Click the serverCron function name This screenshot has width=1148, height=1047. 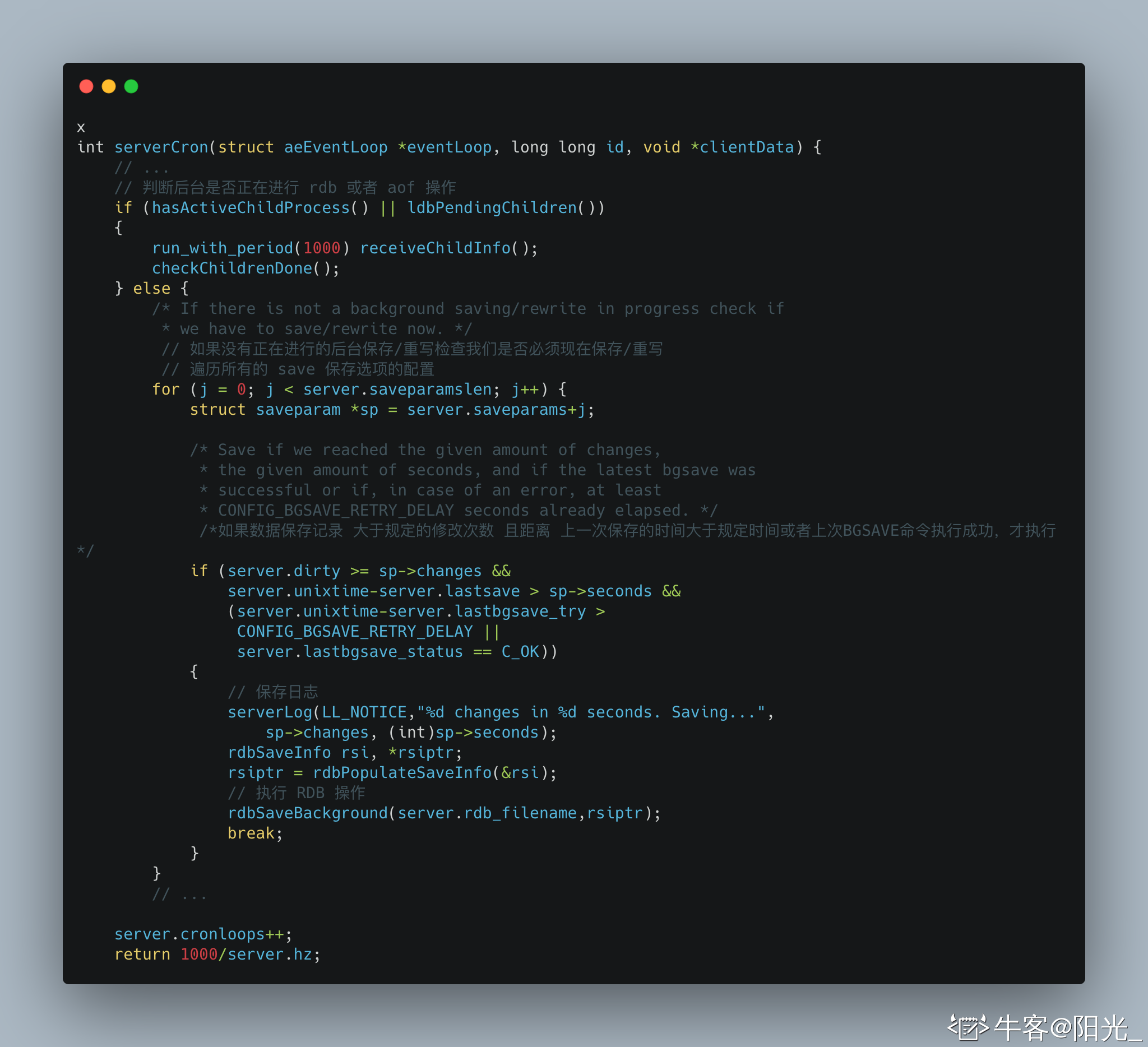point(161,147)
